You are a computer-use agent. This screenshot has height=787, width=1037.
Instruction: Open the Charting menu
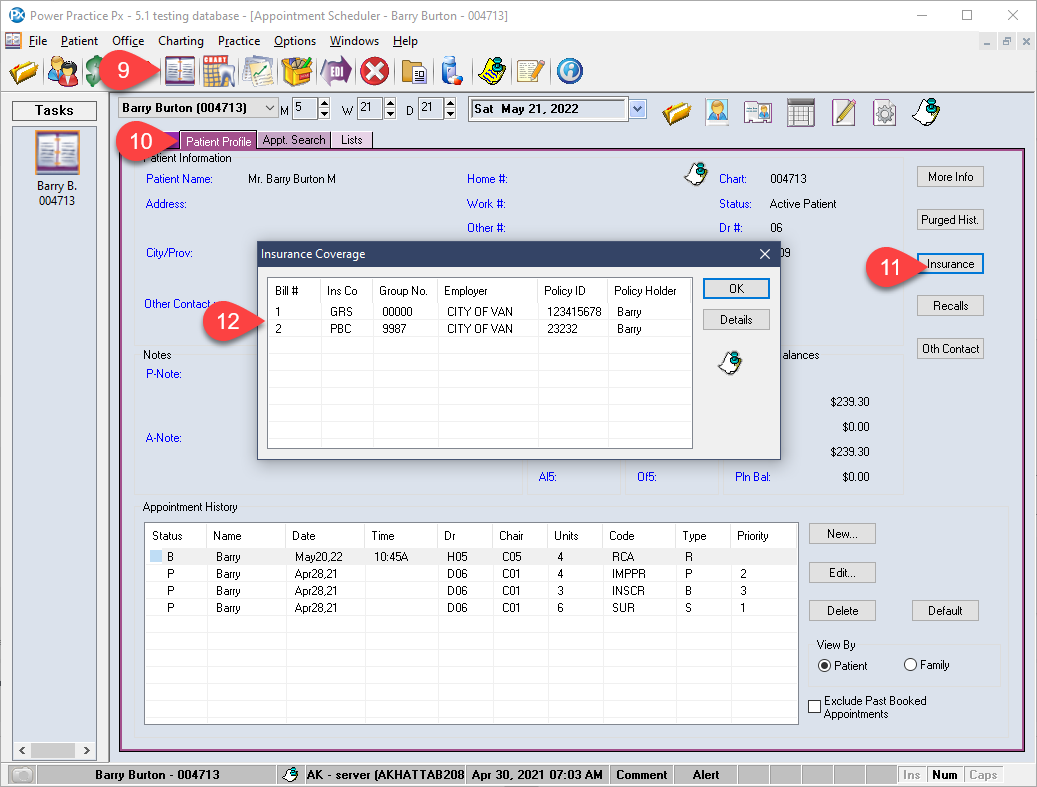click(181, 41)
